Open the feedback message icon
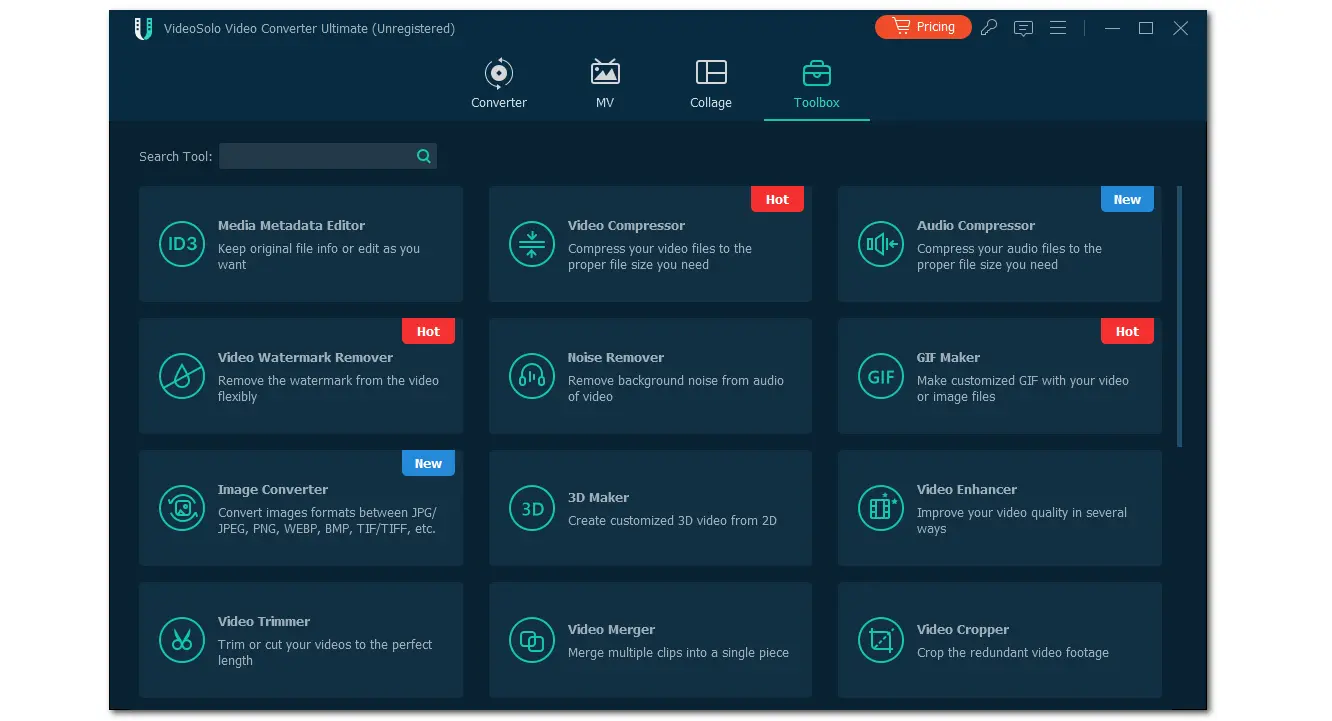The image size is (1332, 721). (x=1023, y=28)
